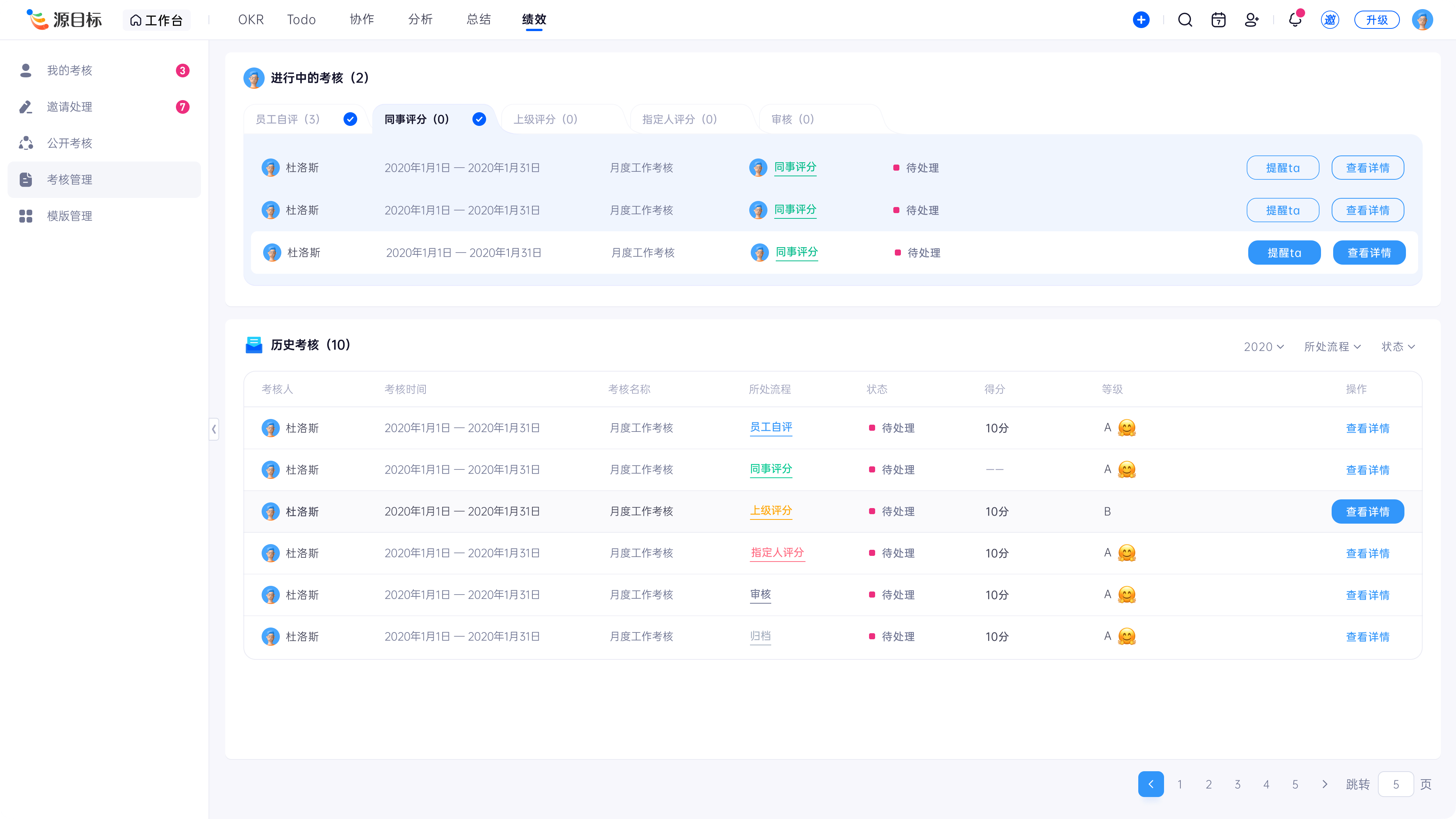Click the page jump number input field
This screenshot has height=819, width=1456.
[1395, 784]
